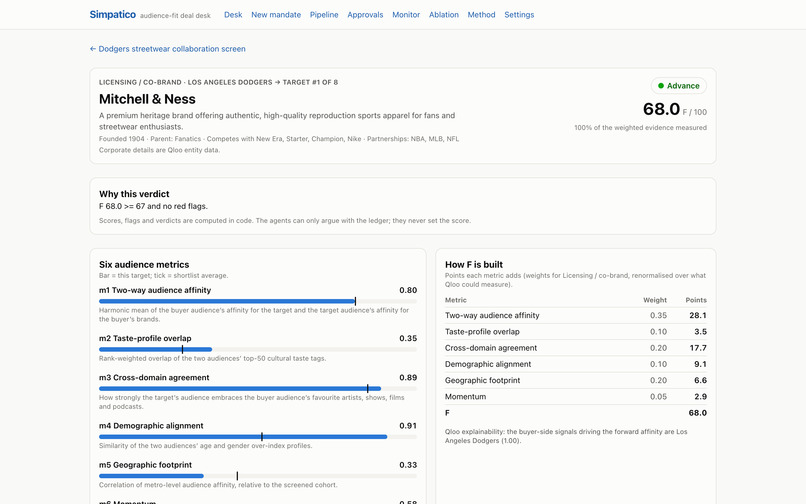Return to Dodgers streetwear collaboration screen

click(168, 49)
